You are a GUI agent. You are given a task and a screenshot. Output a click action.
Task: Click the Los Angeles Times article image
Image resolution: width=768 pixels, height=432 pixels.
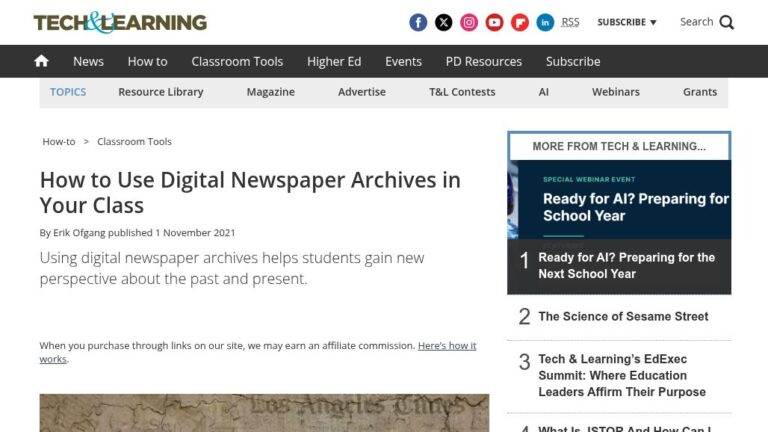[264, 413]
